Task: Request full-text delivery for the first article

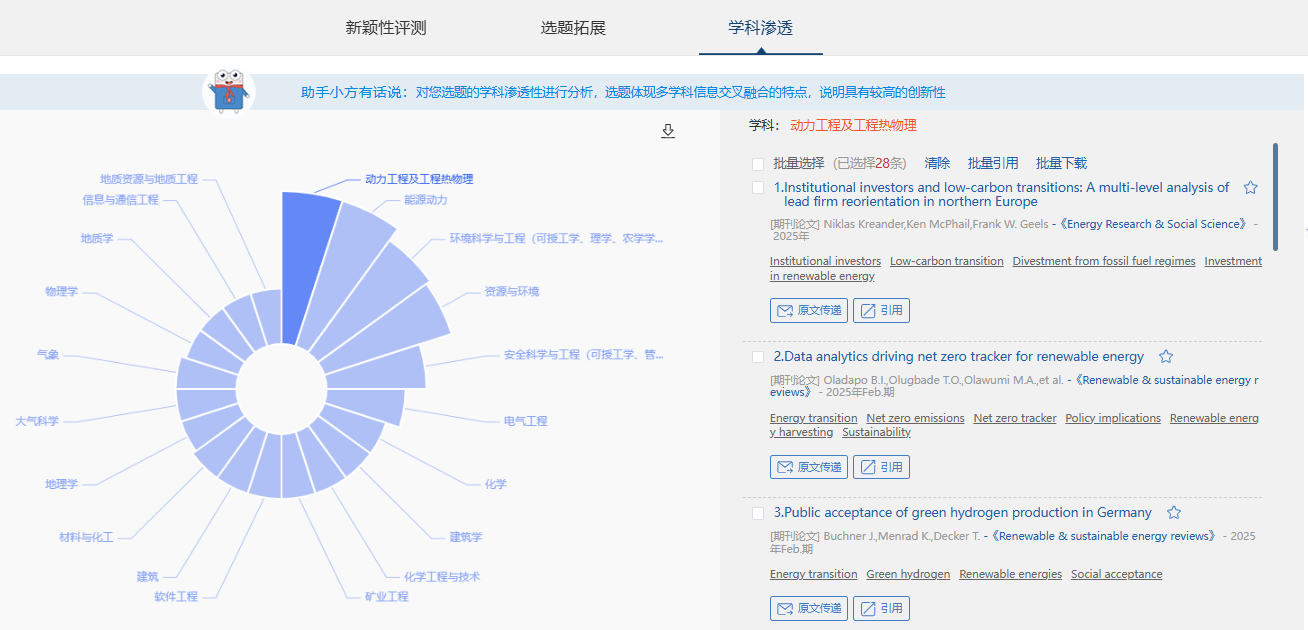Action: click(x=809, y=311)
